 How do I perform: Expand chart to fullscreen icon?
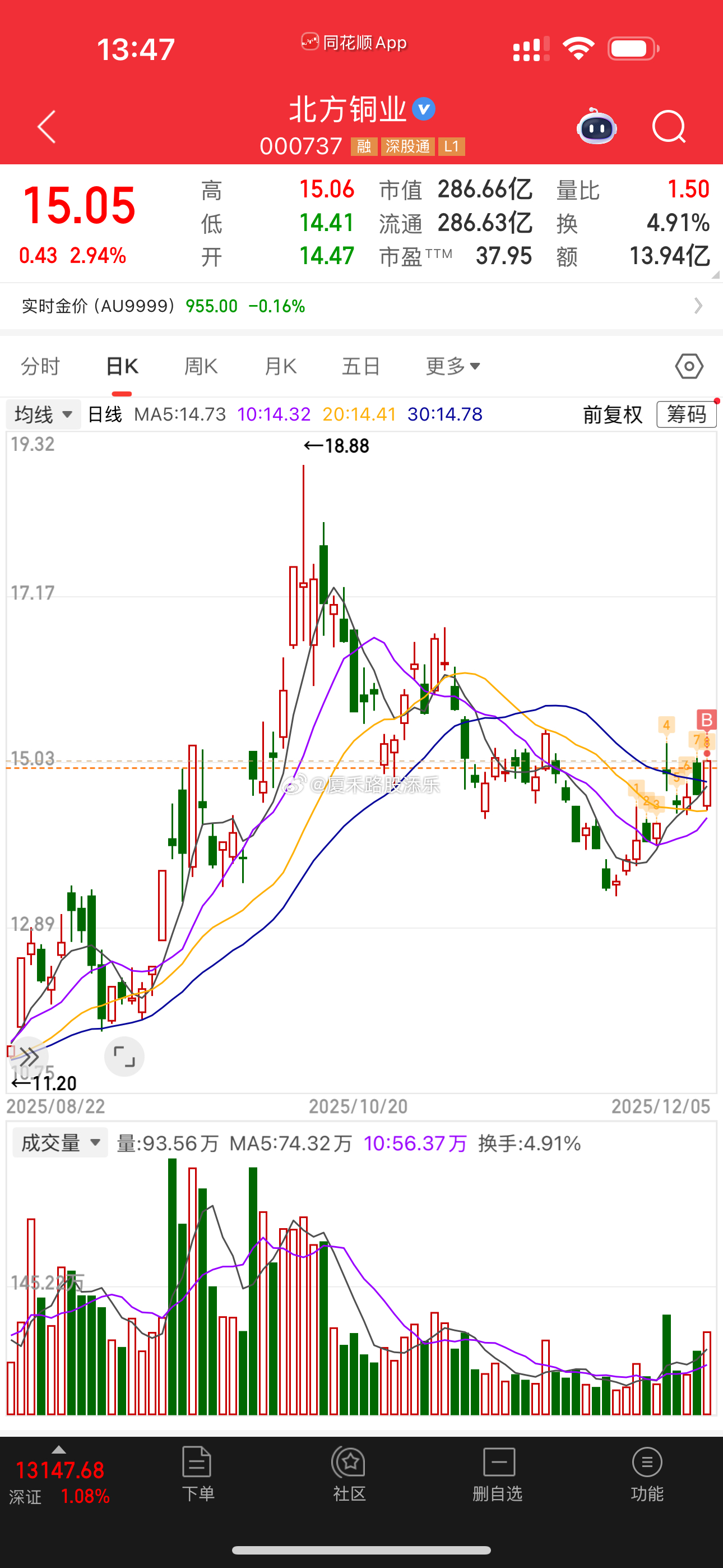(124, 1056)
